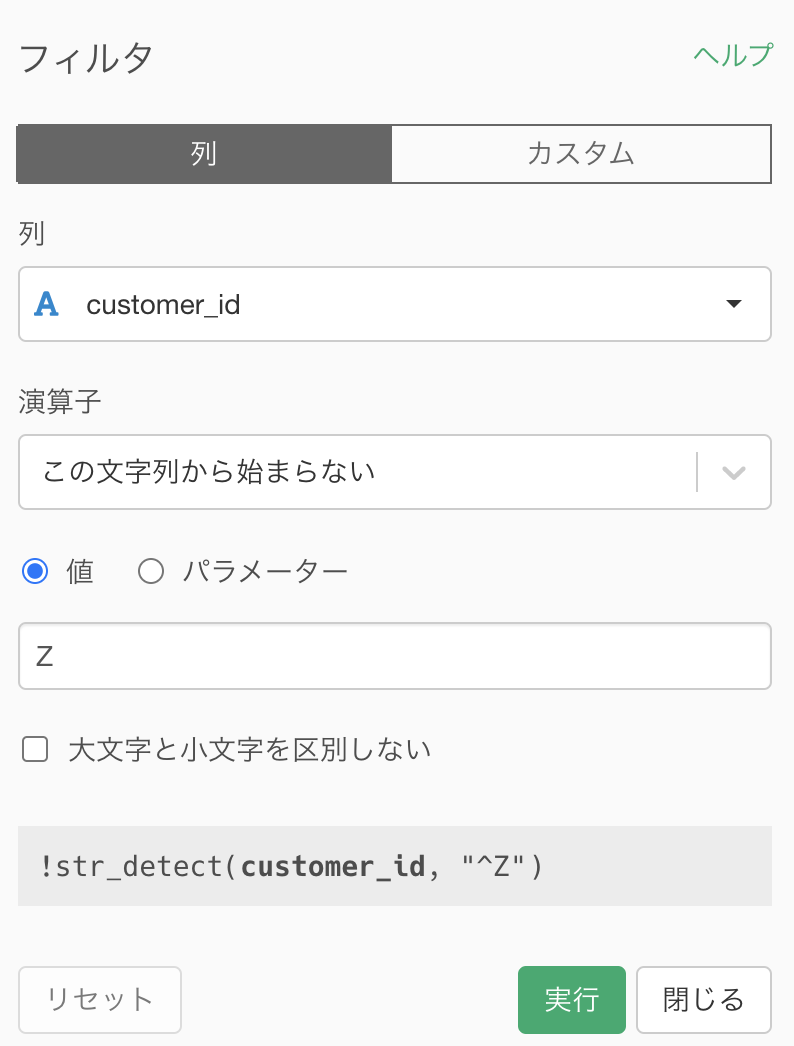The height and width of the screenshot is (1046, 794).
Task: Select the パラメーター radio button
Action: [151, 572]
